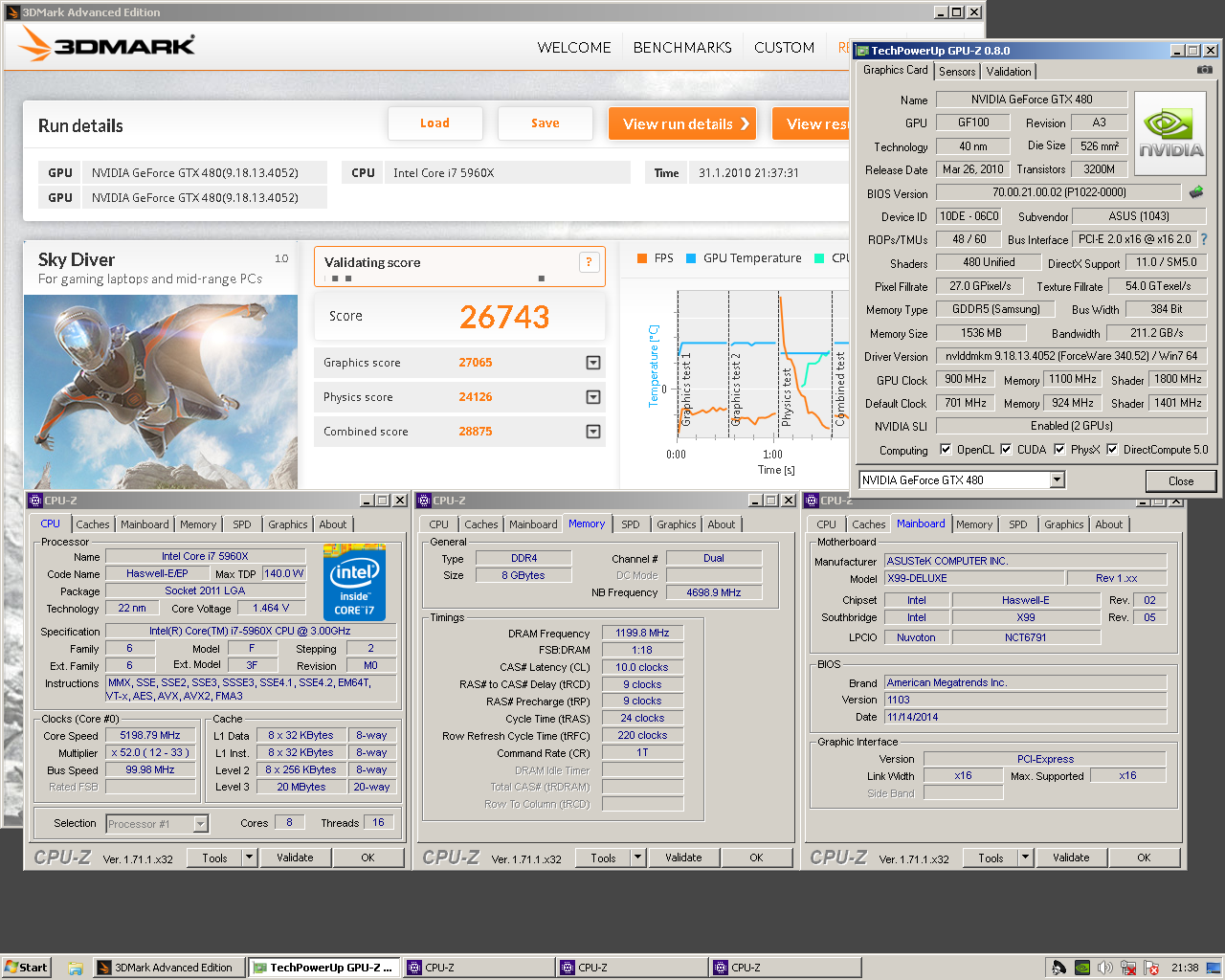This screenshot has height=980, width=1225.
Task: Click the black loudspeaker audio tray icon
Action: point(1058,968)
